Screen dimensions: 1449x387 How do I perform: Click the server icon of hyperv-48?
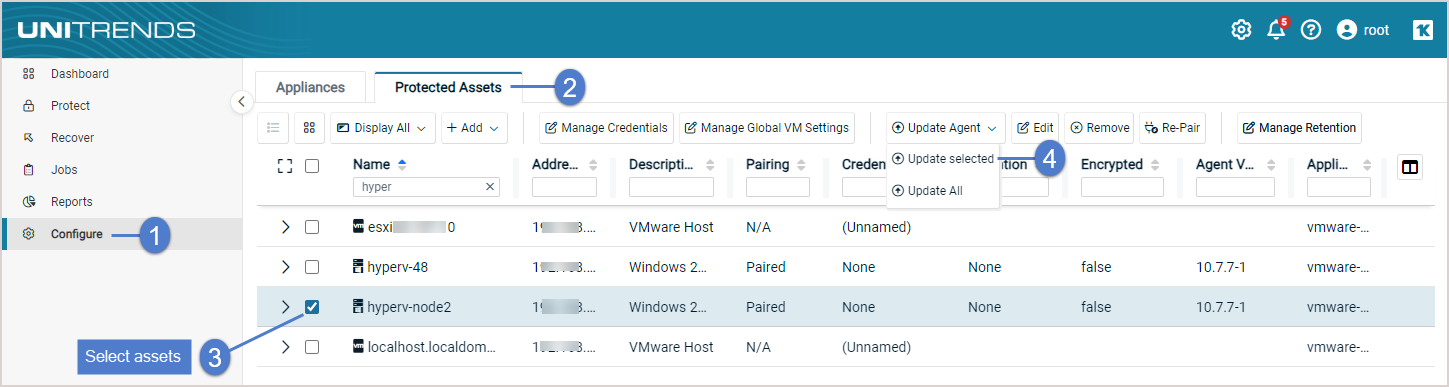pos(359,267)
